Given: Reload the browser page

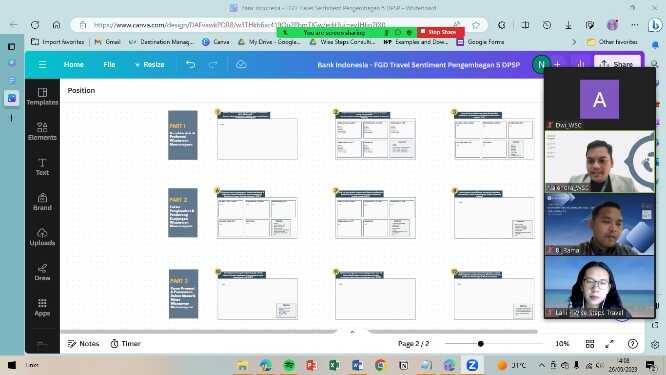Looking at the screenshot, I should coord(35,25).
